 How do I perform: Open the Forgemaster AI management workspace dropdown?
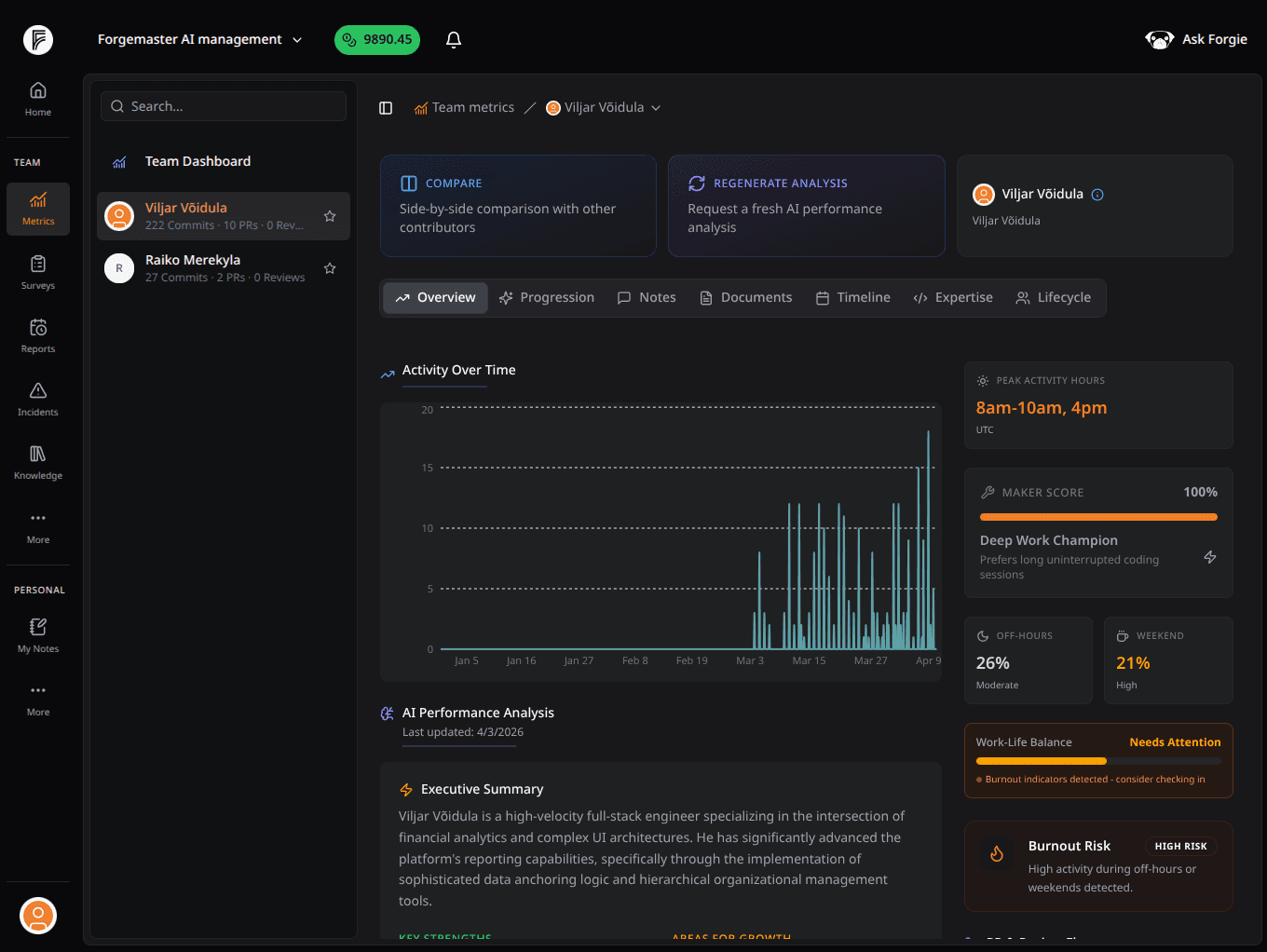click(x=200, y=39)
